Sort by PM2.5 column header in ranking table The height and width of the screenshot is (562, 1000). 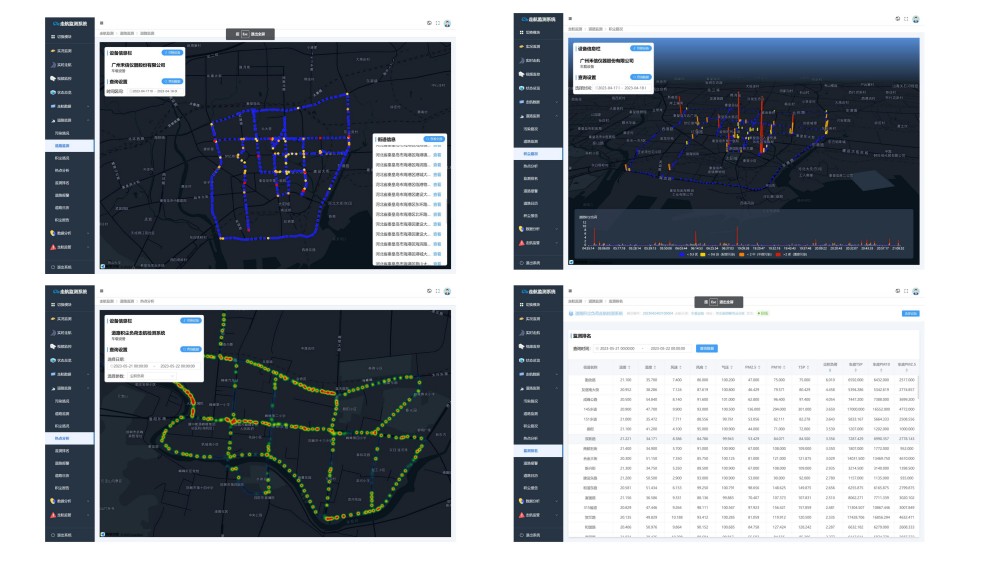coord(753,367)
